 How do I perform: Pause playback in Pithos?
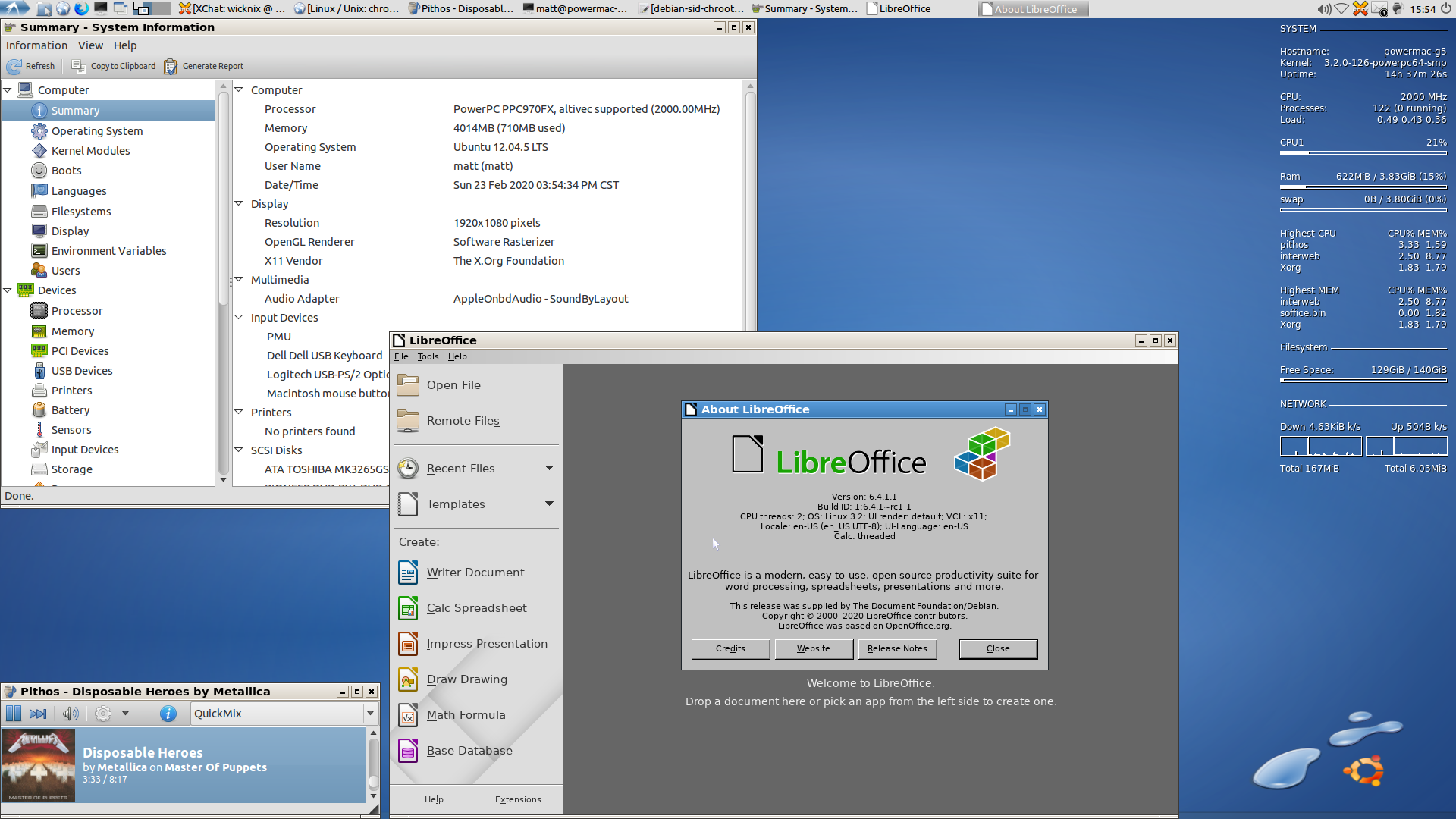14,714
